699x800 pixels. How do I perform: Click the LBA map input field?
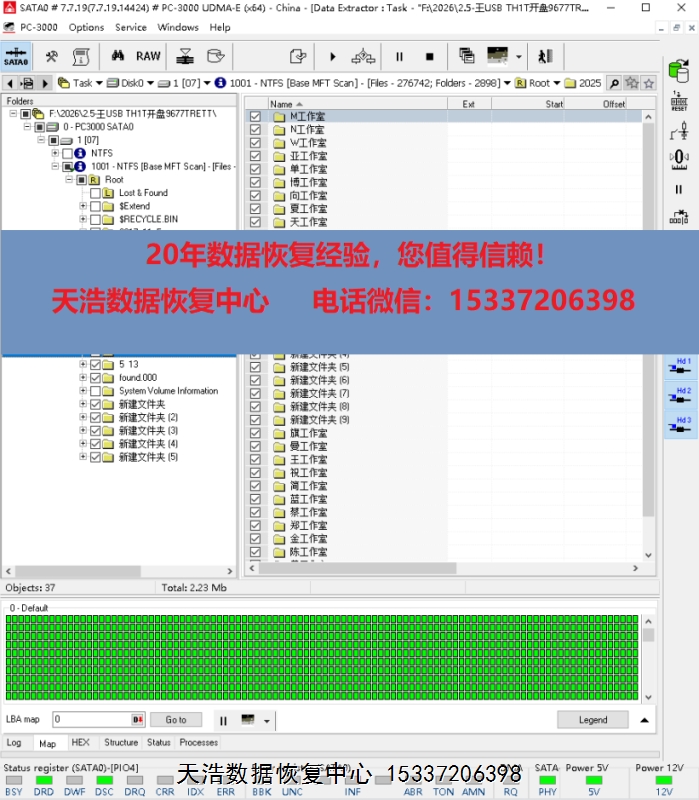[x=92, y=720]
